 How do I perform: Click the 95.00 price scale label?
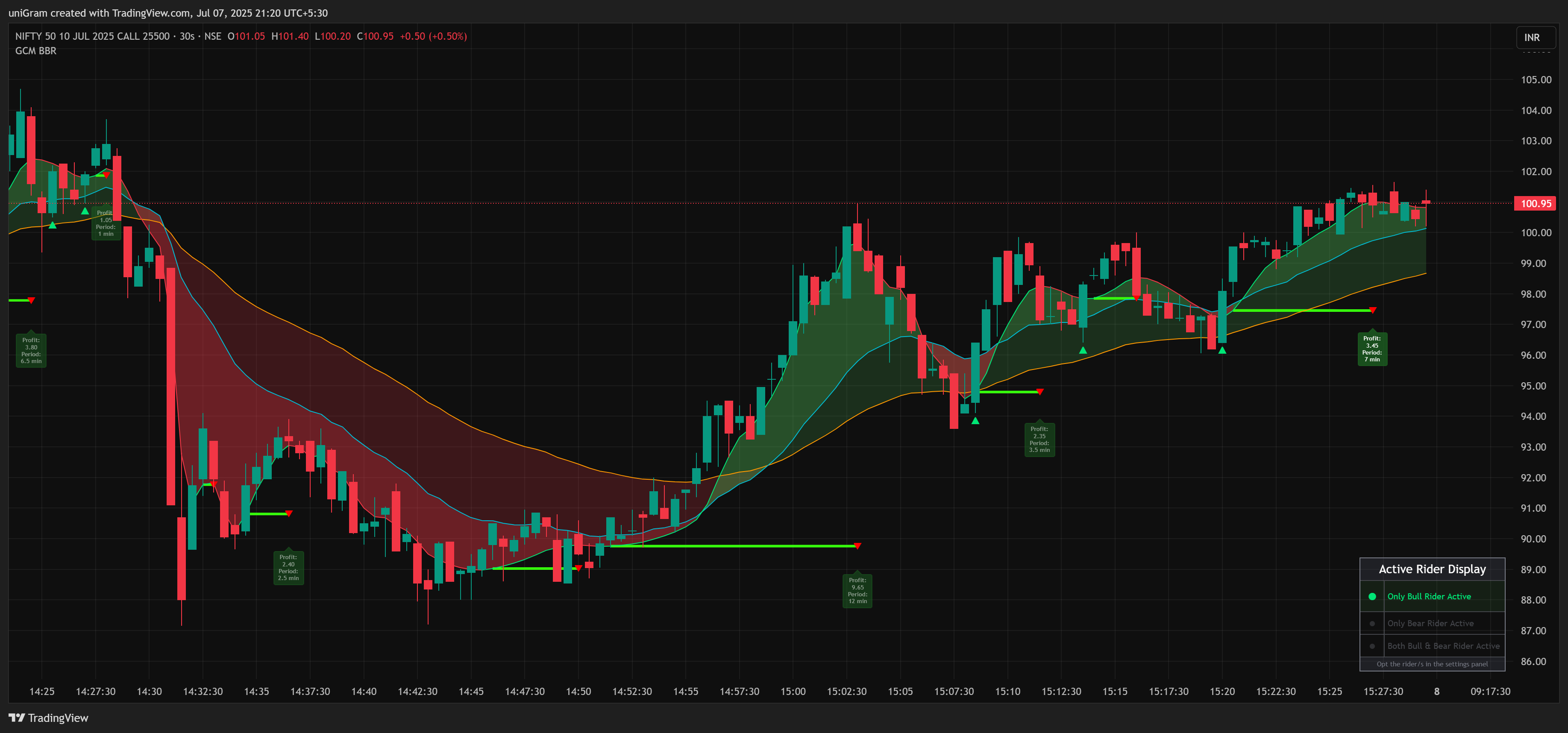pyautogui.click(x=1533, y=386)
